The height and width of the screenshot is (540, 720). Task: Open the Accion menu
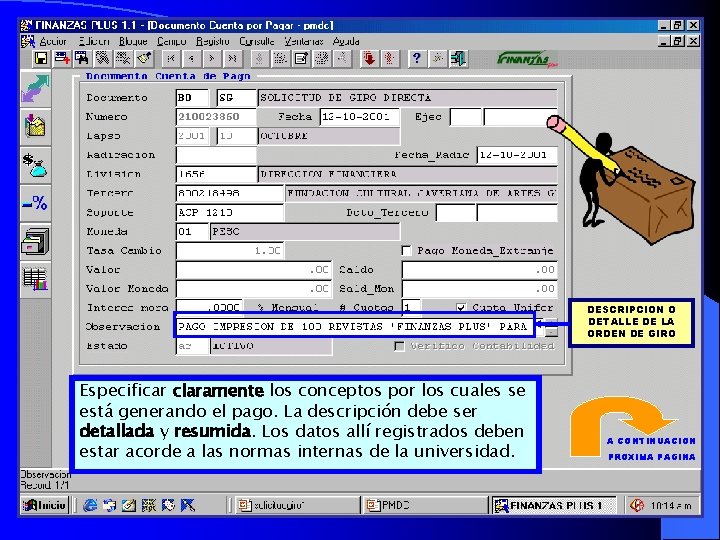(53, 41)
